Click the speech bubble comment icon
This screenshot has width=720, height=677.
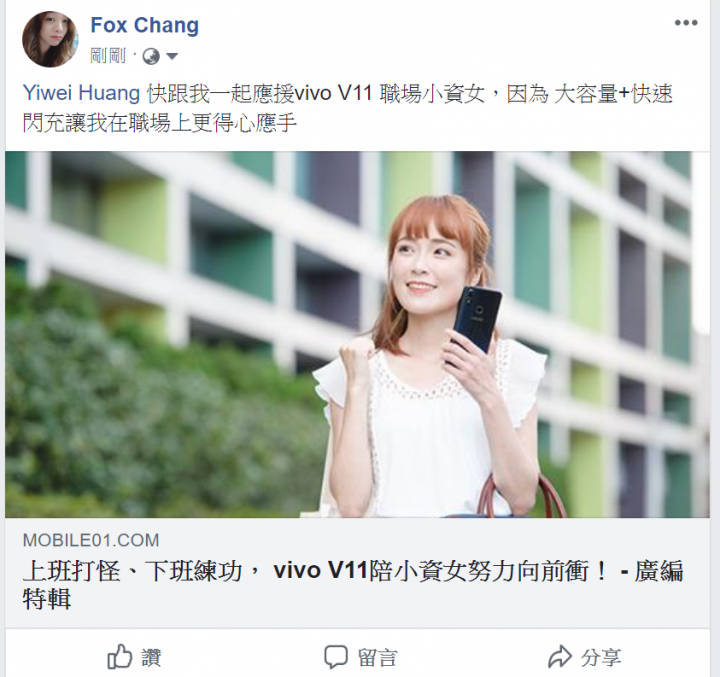tap(336, 657)
